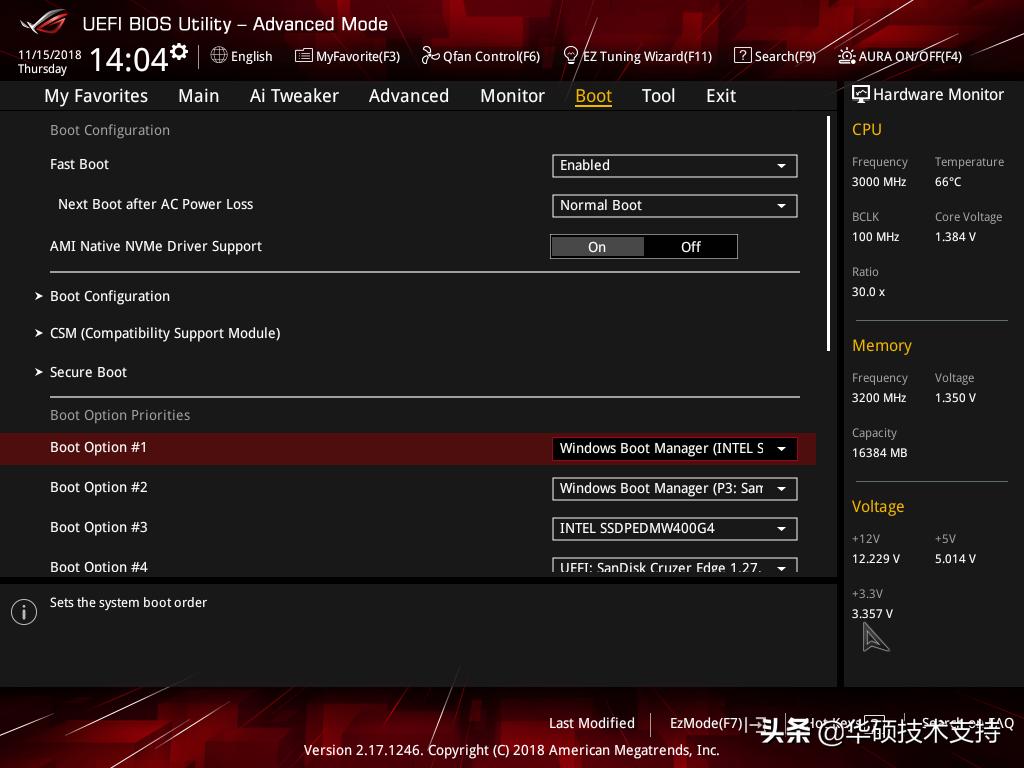Click +12V reading 12.229 V
The image size is (1024, 768).
875,559
